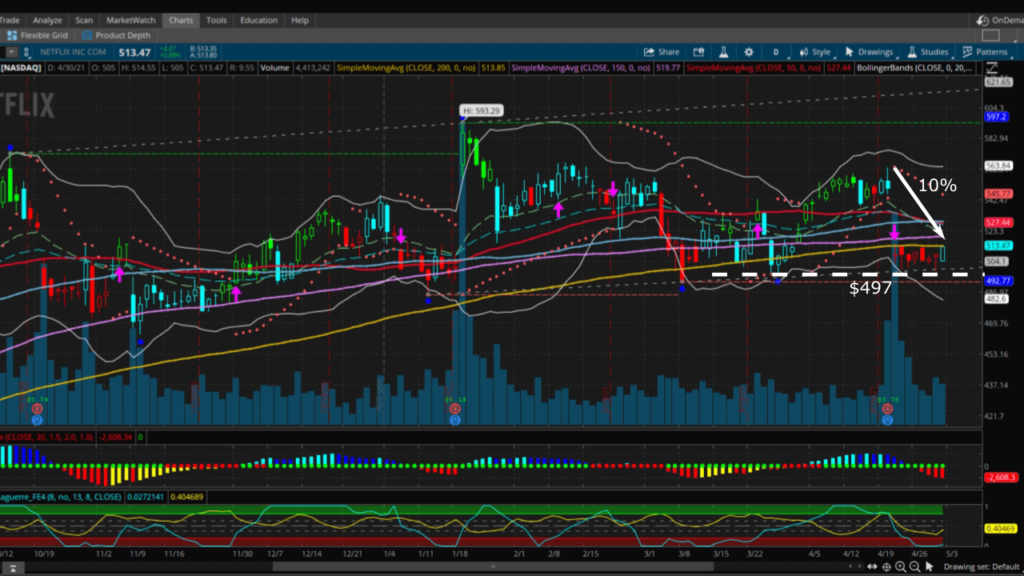Open the Studies menu
The image size is (1024, 576).
(x=927, y=52)
